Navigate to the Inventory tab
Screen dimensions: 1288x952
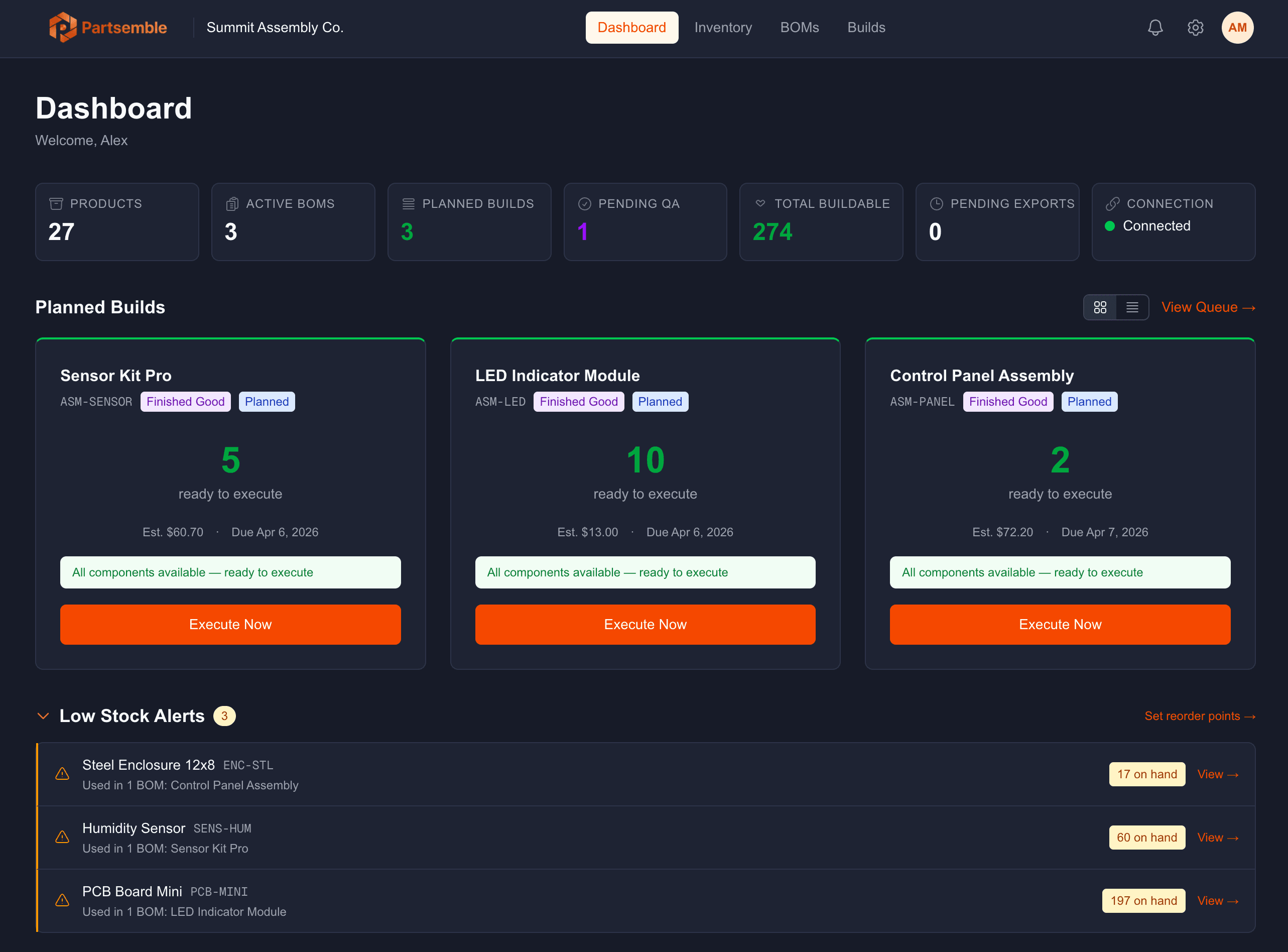723,27
